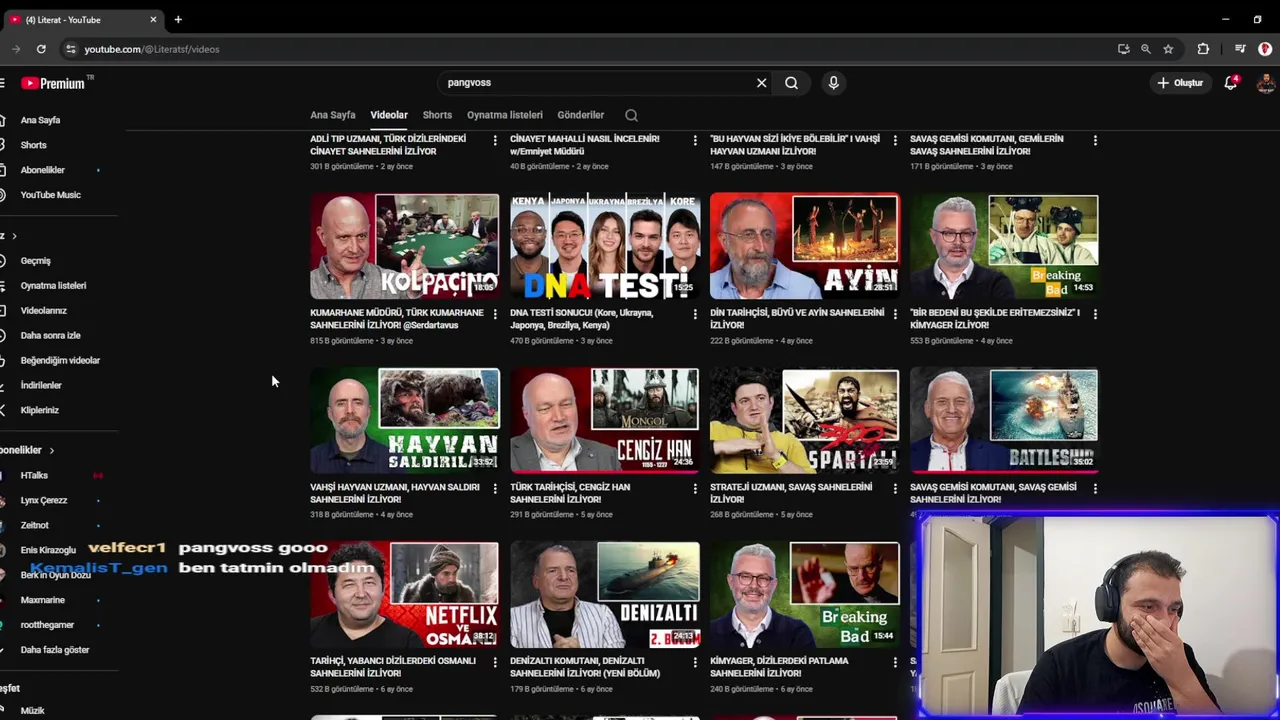Viewport: 1280px width, 720px height.
Task: Open browser zoom magnifier icon
Action: [1146, 49]
